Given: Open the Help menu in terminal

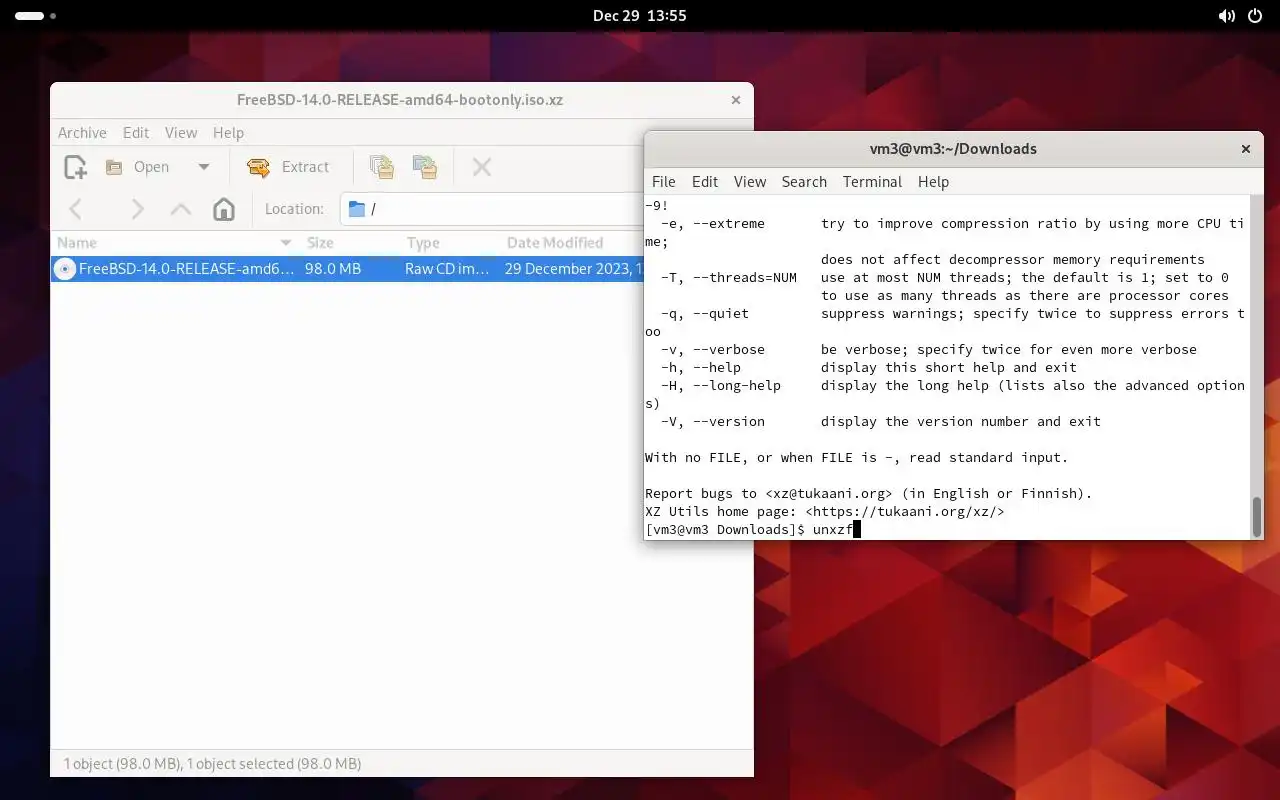Looking at the screenshot, I should tap(933, 182).
